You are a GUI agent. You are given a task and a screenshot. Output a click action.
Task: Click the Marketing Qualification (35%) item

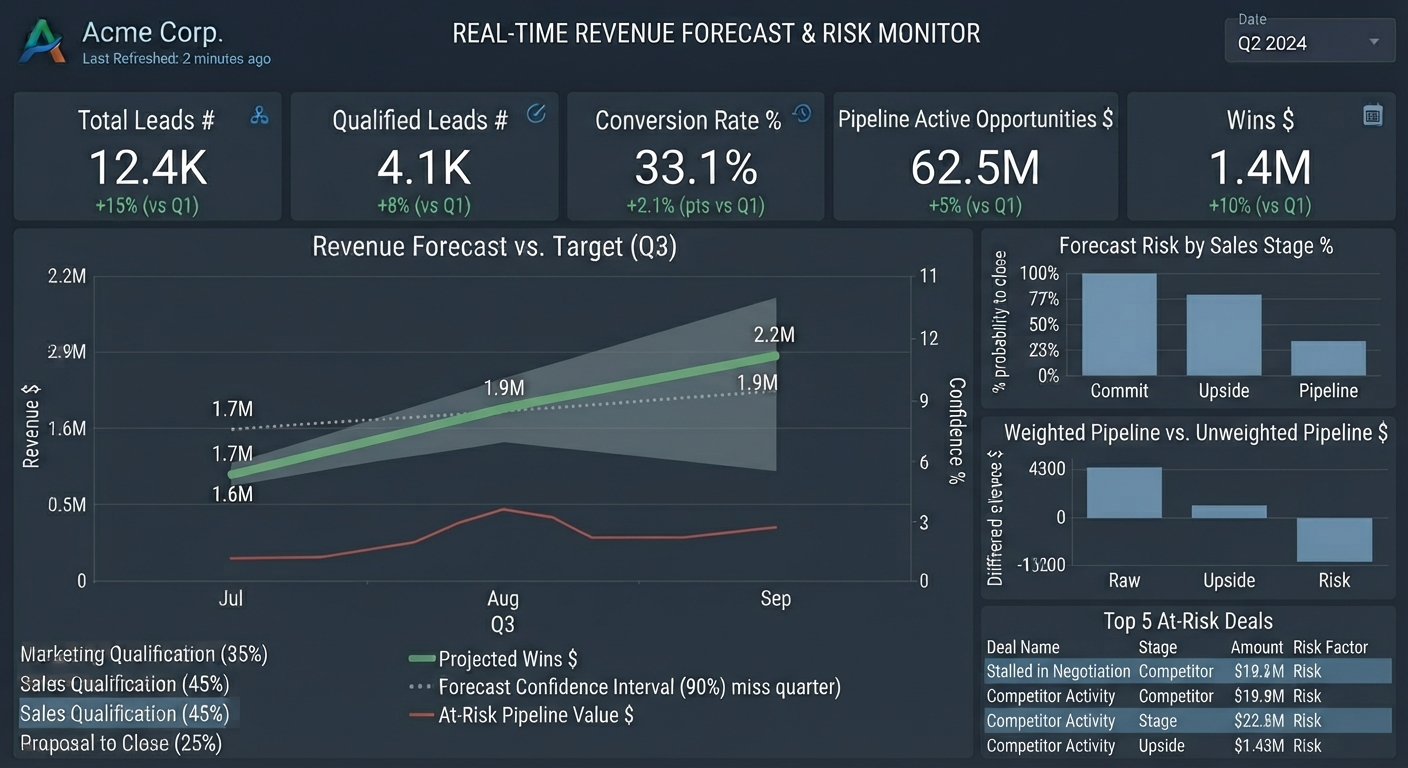click(x=144, y=654)
